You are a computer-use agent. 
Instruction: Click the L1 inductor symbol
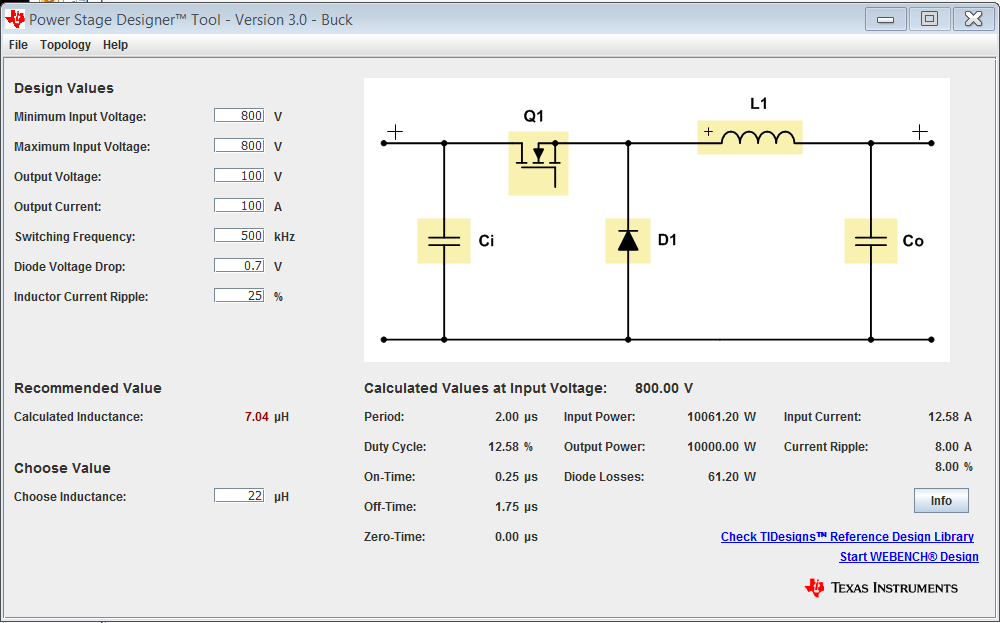[x=750, y=137]
